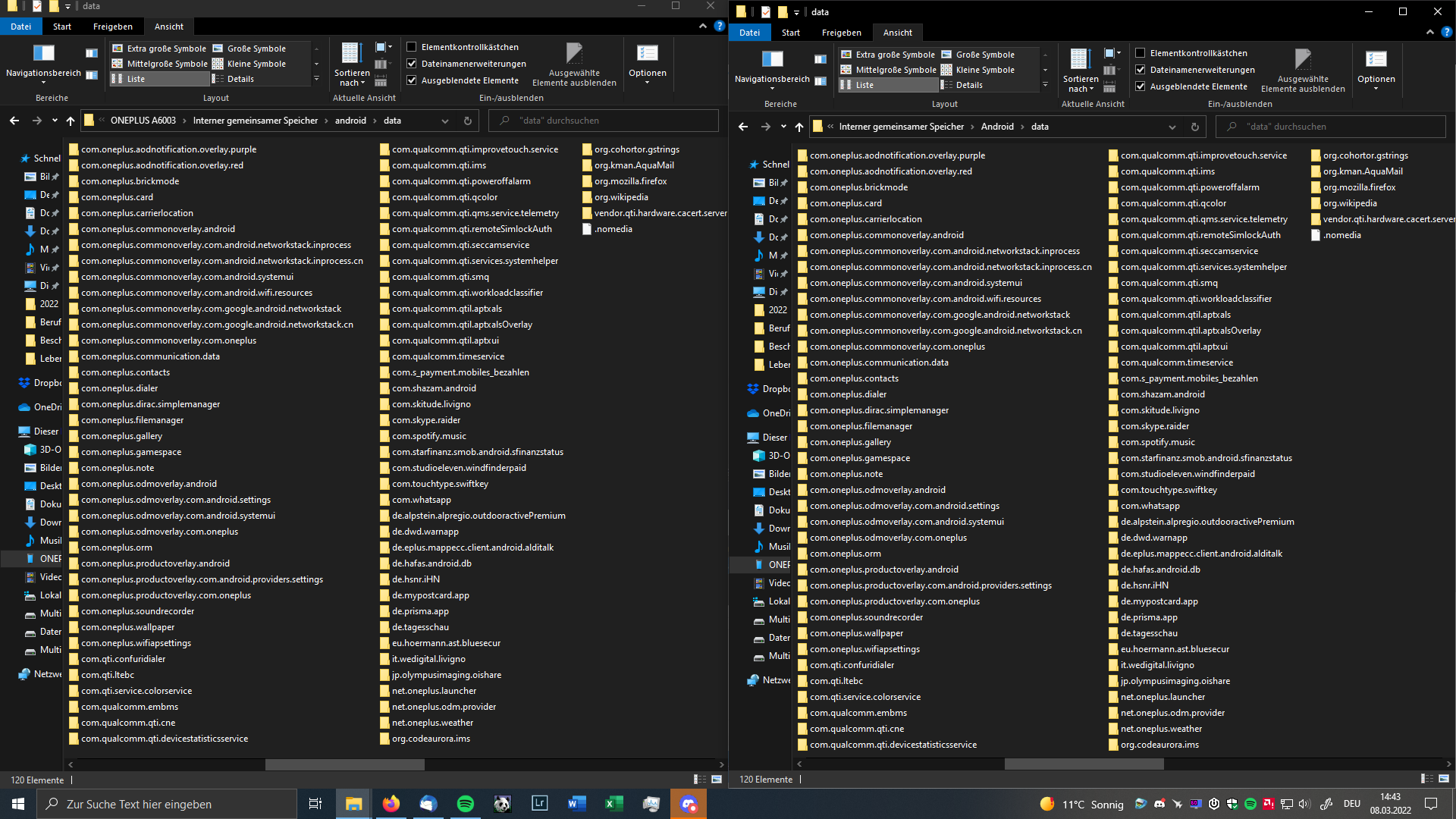
Task: Expand layout gallery in right ribbon
Action: tap(1046, 85)
